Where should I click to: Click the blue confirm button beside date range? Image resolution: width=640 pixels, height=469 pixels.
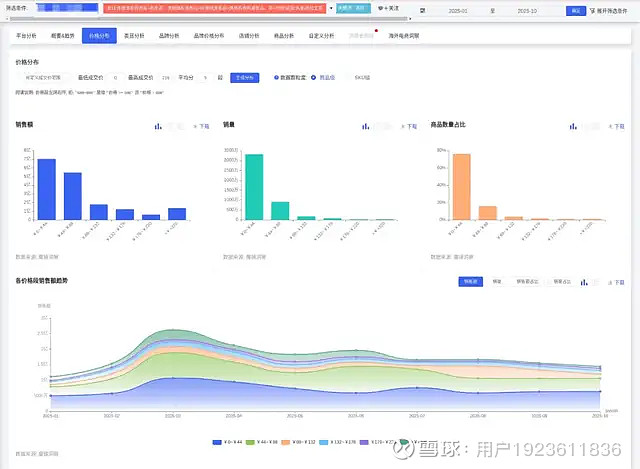[x=576, y=11]
